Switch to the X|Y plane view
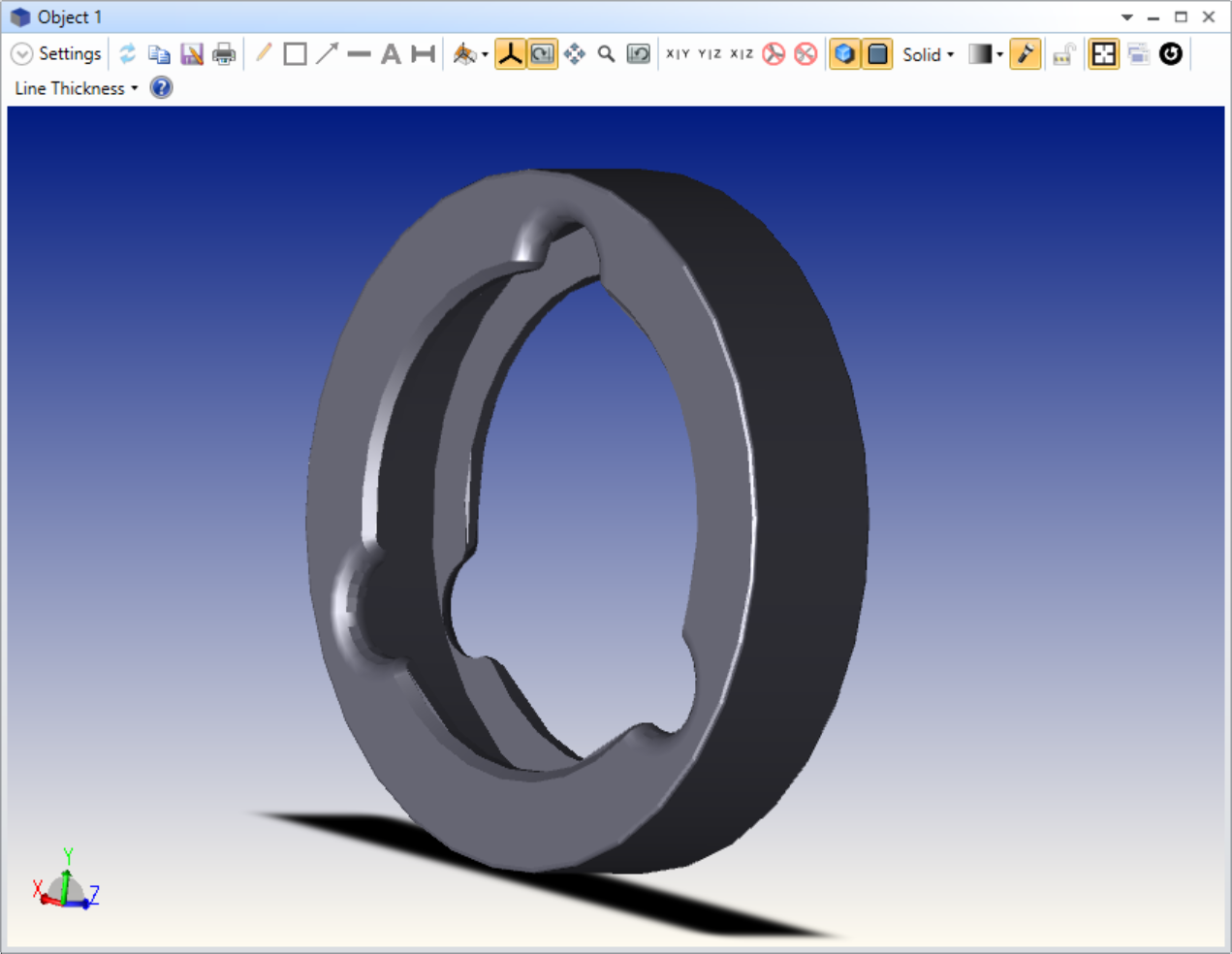The image size is (1232, 954). coord(678,54)
